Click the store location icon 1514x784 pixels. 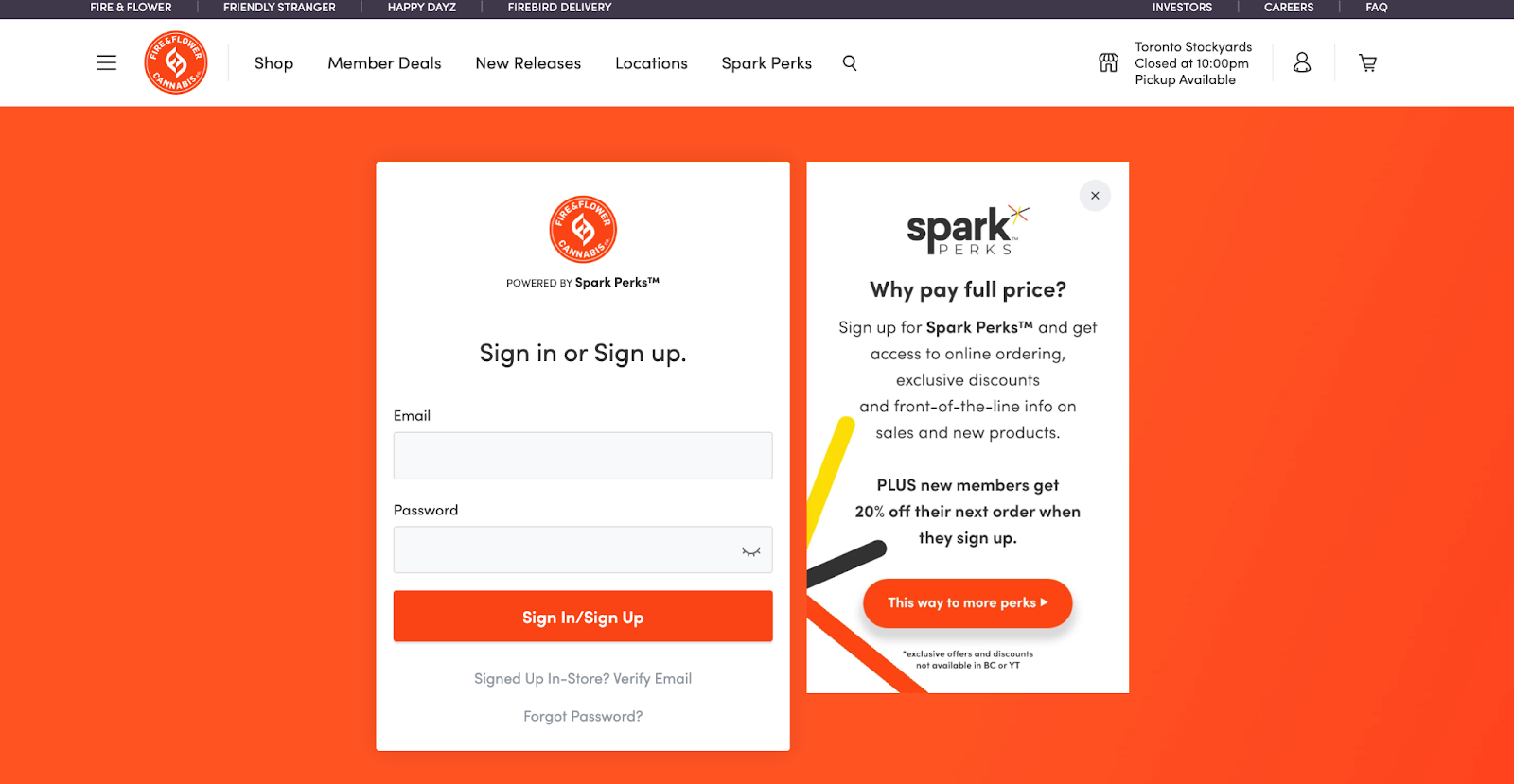coord(1108,63)
